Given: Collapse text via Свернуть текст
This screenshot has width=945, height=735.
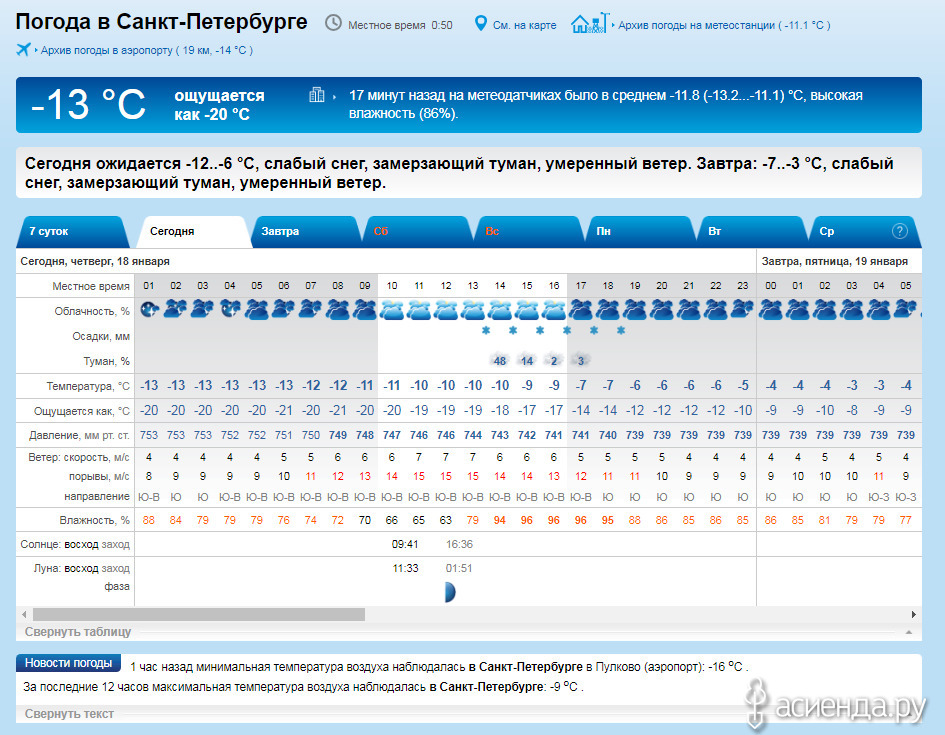Looking at the screenshot, I should (69, 713).
